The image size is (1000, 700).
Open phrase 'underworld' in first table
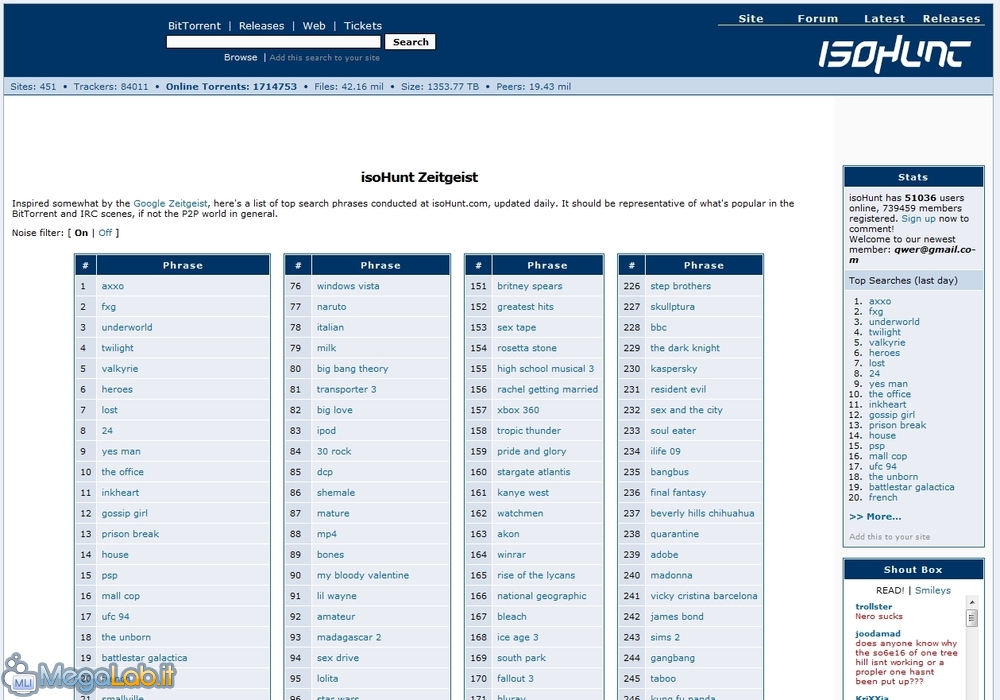tap(127, 327)
